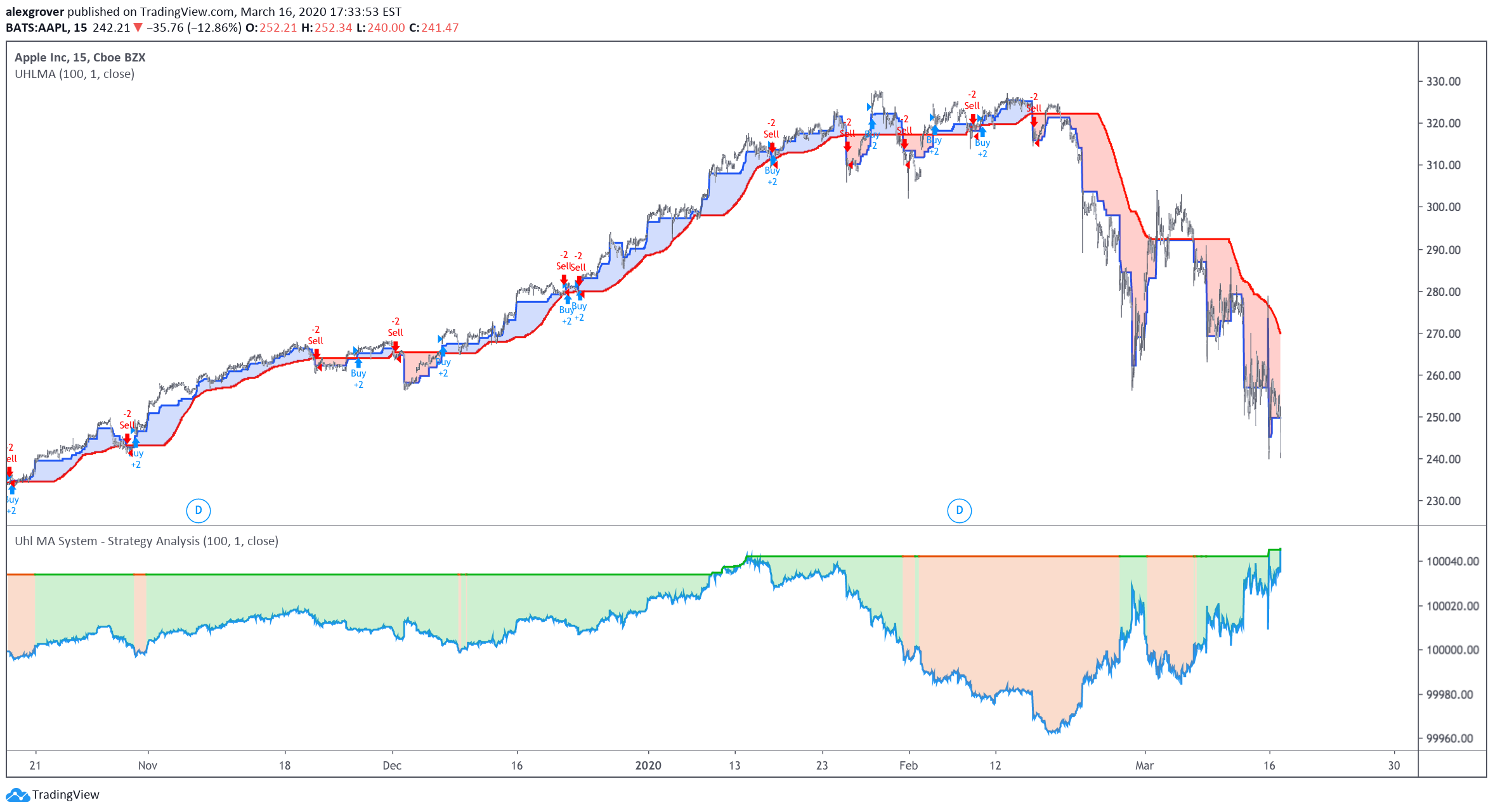Click the 'alexgrover' author name
Viewport: 1493px width, 812px height.
click(x=35, y=11)
